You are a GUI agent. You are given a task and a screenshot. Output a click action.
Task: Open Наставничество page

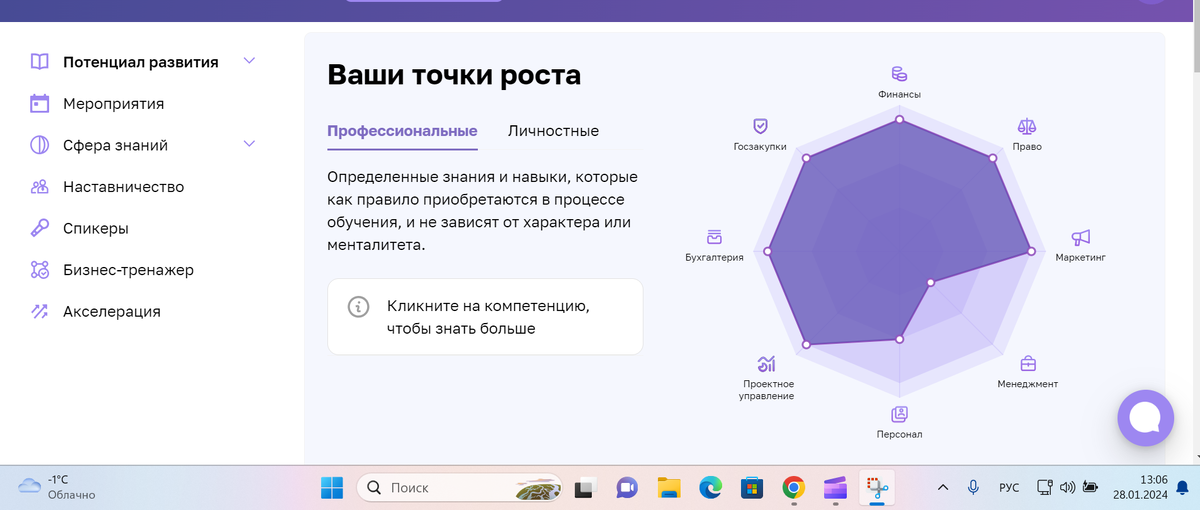point(123,186)
